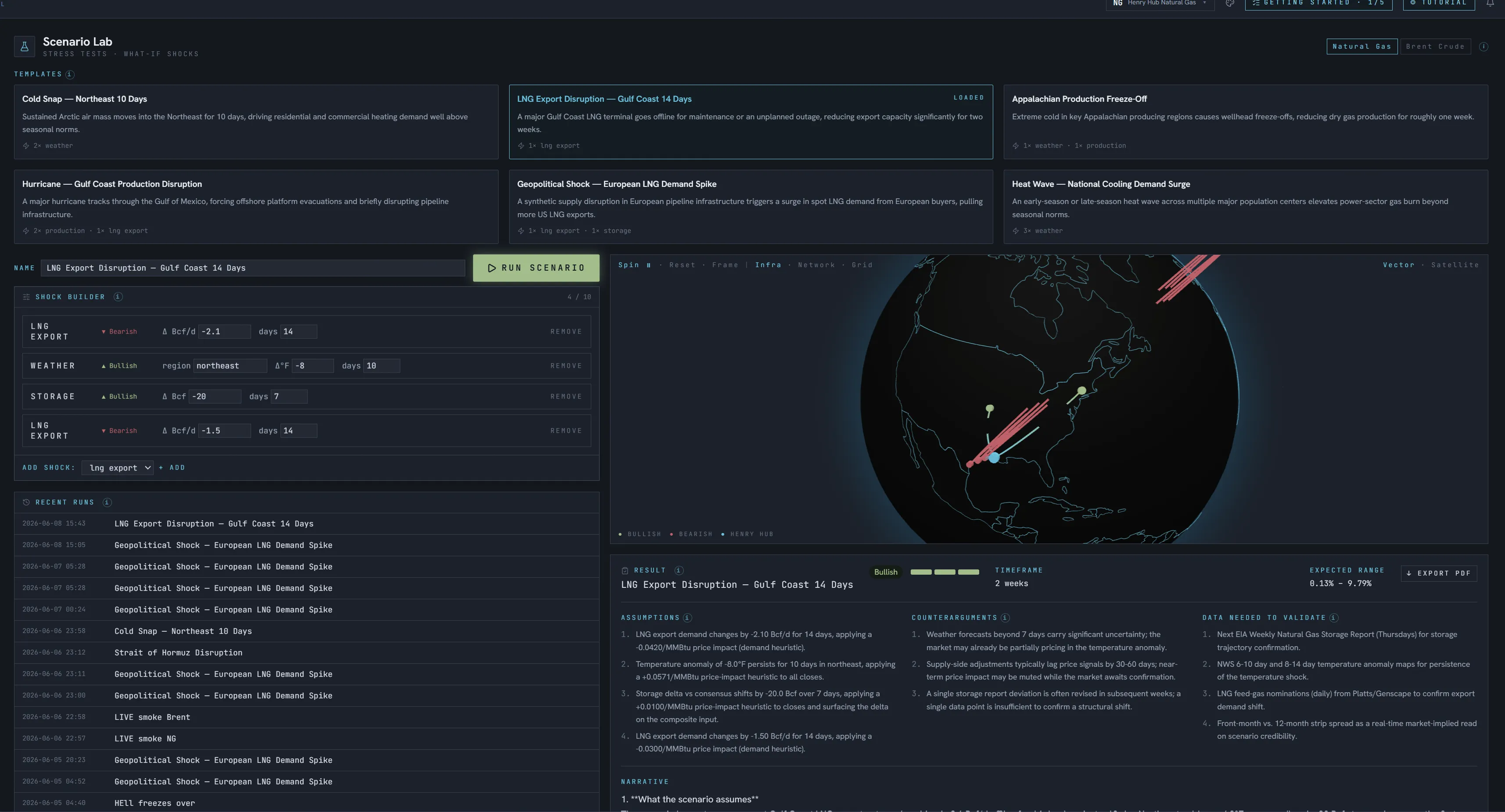Click lightning icon on Heat Wave template
Viewport: 1505px width, 812px height.
coord(1016,231)
